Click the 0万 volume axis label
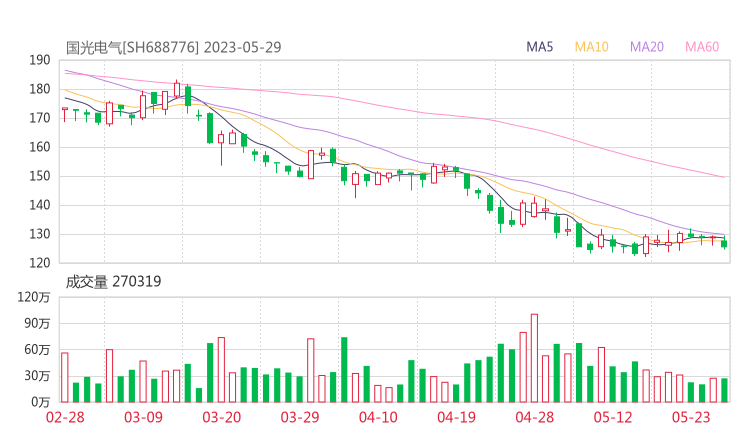 (x=41, y=402)
